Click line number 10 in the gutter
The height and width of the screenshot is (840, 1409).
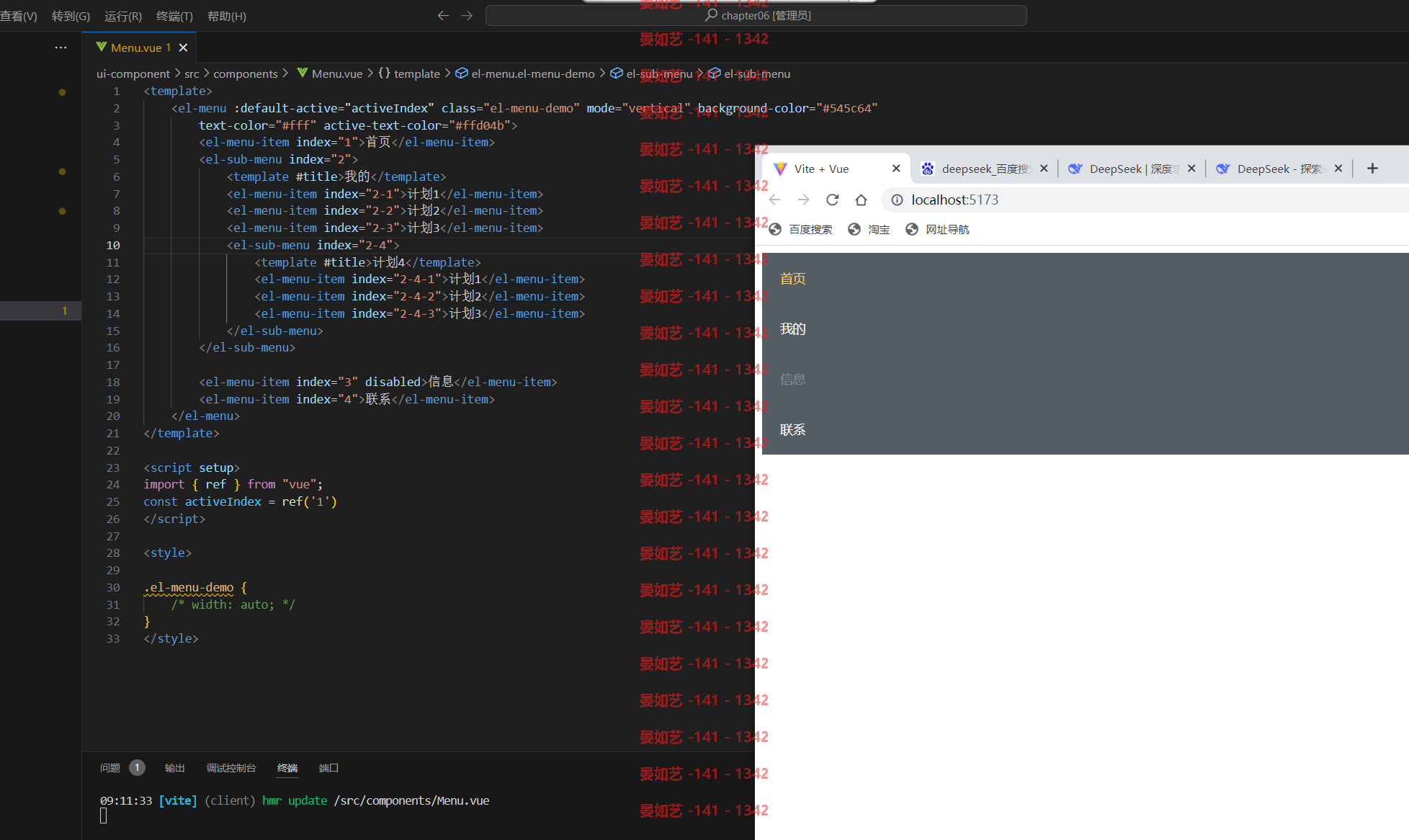point(113,245)
